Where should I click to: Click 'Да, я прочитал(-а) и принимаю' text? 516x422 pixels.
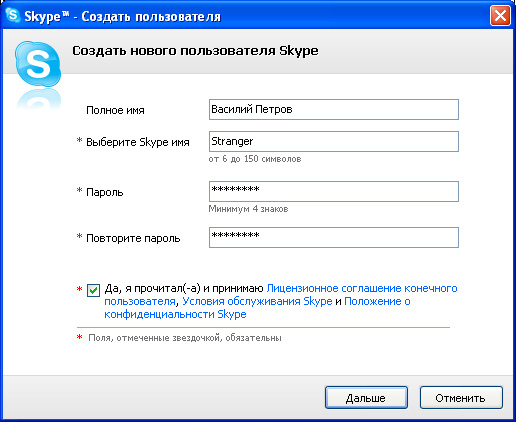pos(184,288)
